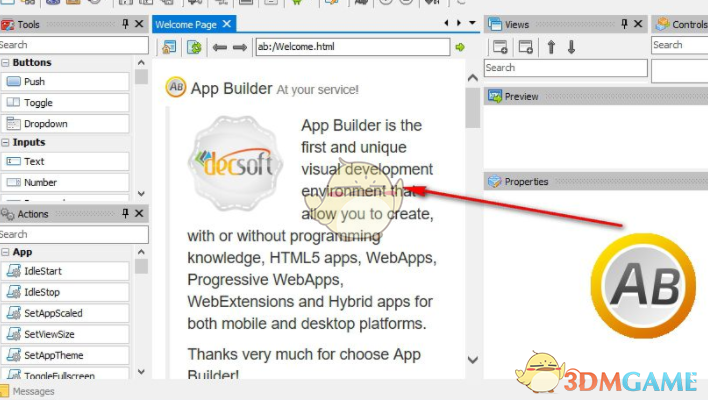Move view down with the down arrow
The height and width of the screenshot is (400, 708).
click(x=571, y=46)
